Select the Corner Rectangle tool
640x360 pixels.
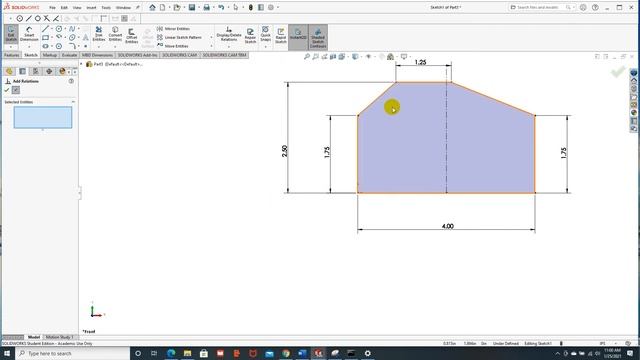[x=45, y=38]
